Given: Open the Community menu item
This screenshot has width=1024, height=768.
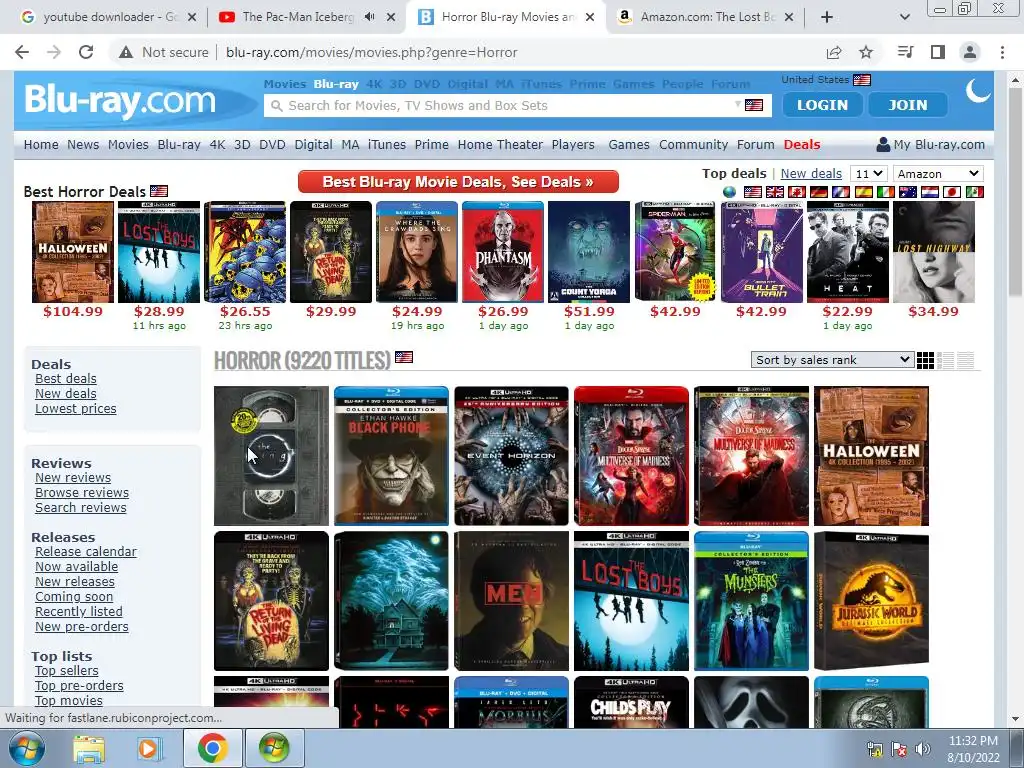Looking at the screenshot, I should tap(693, 144).
